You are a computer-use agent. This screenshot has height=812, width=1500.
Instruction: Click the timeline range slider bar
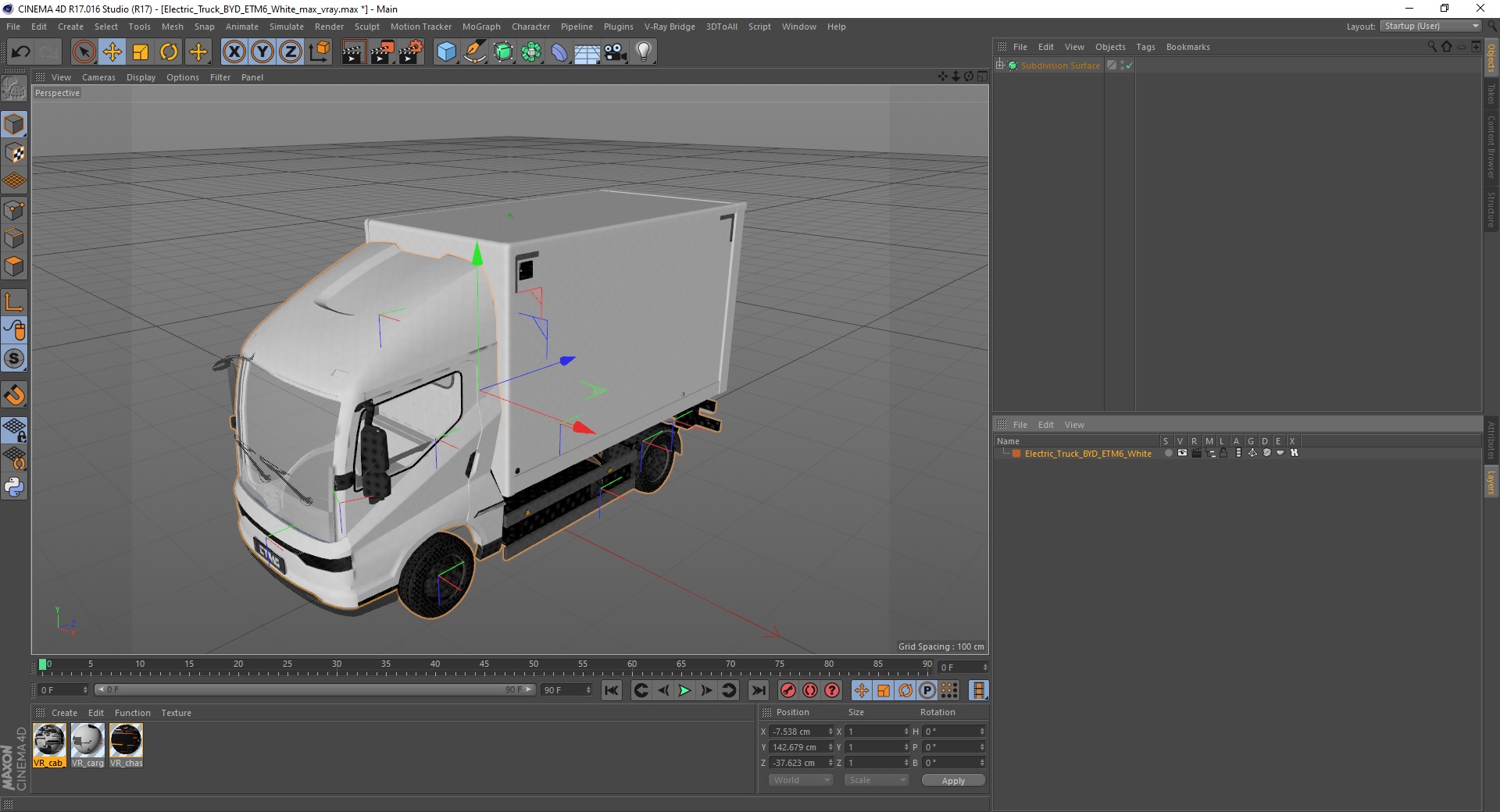pyautogui.click(x=315, y=689)
